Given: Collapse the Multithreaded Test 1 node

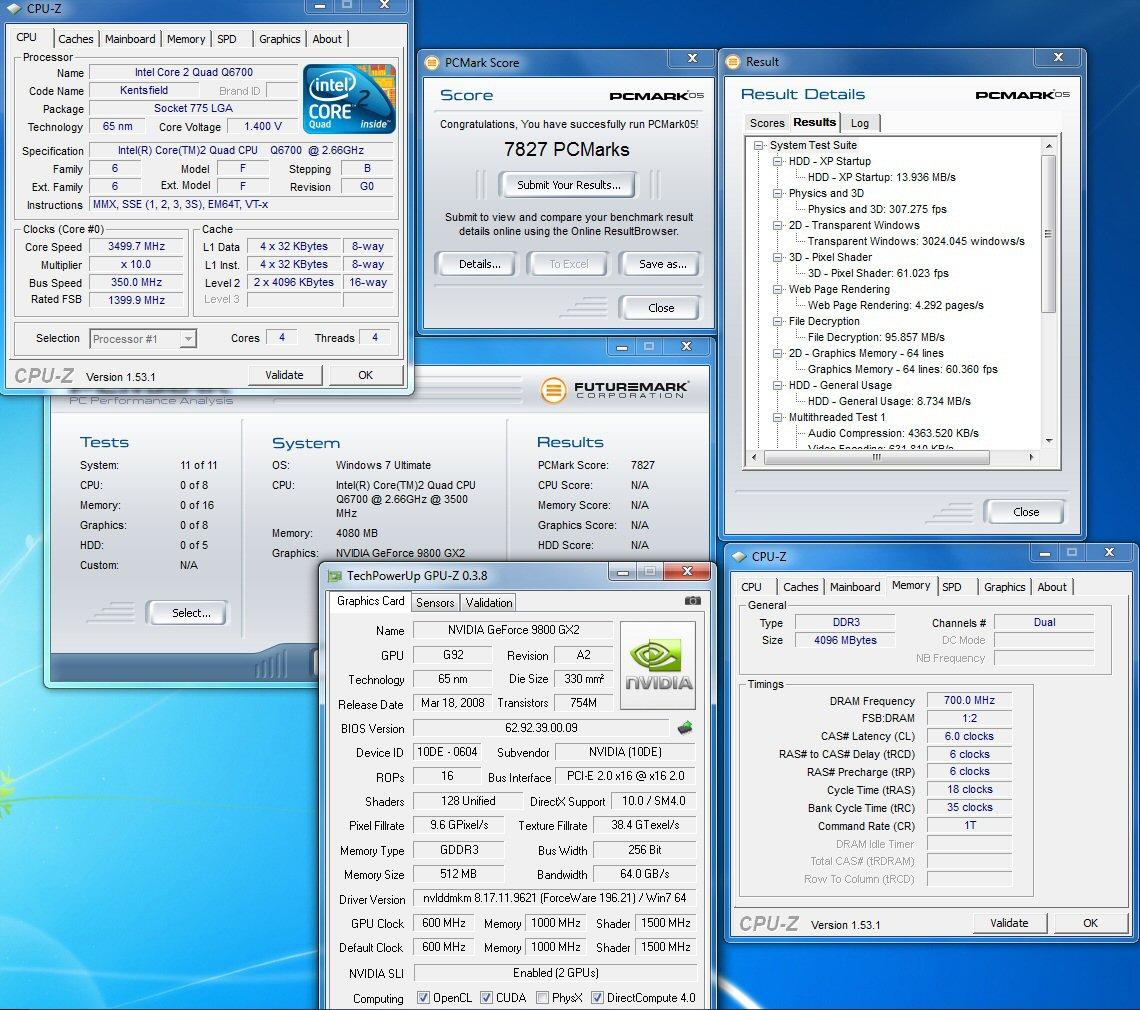Looking at the screenshot, I should [x=777, y=417].
